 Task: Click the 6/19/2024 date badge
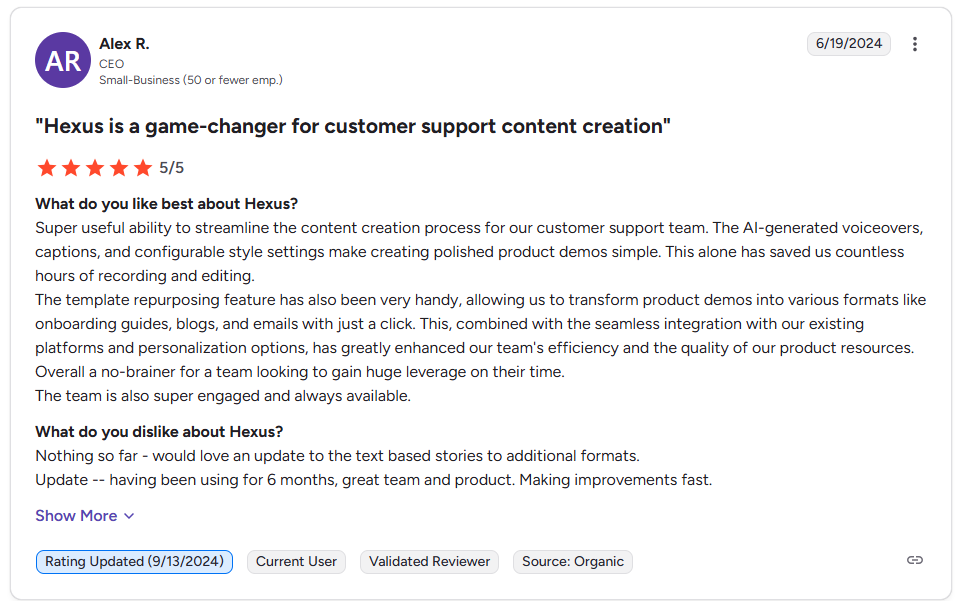pos(848,44)
